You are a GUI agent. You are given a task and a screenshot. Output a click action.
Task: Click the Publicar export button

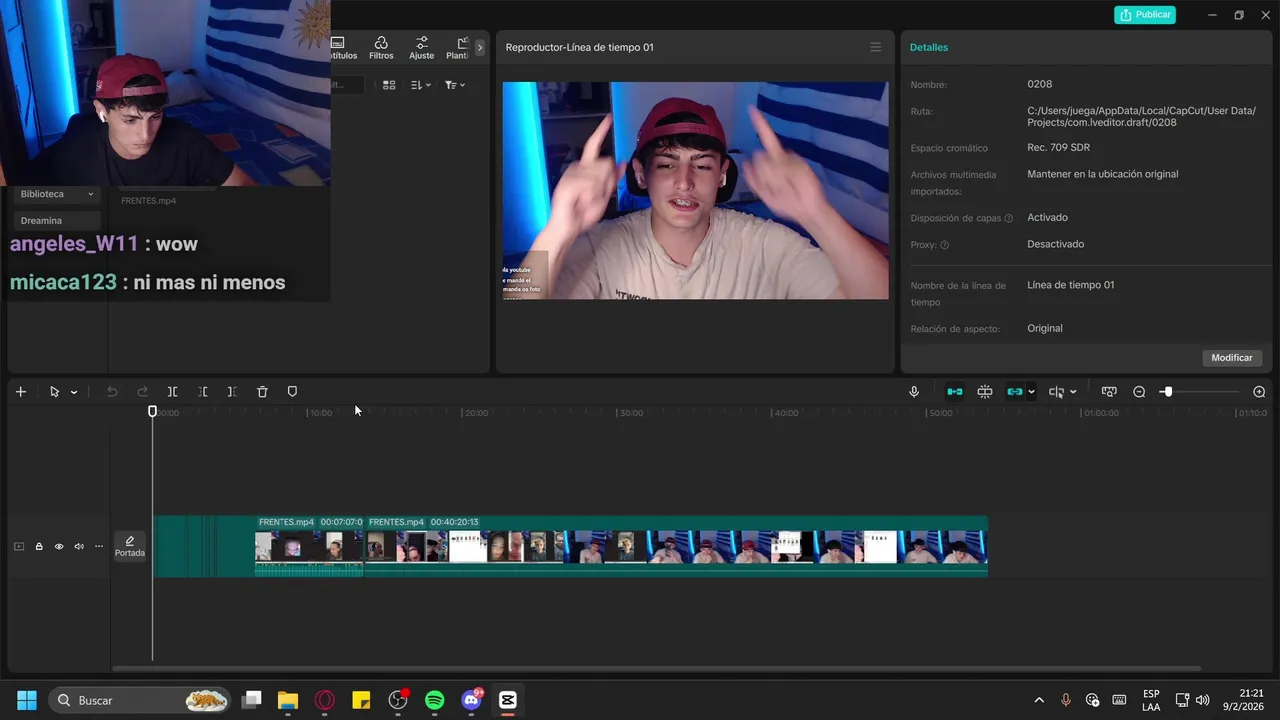point(1145,15)
